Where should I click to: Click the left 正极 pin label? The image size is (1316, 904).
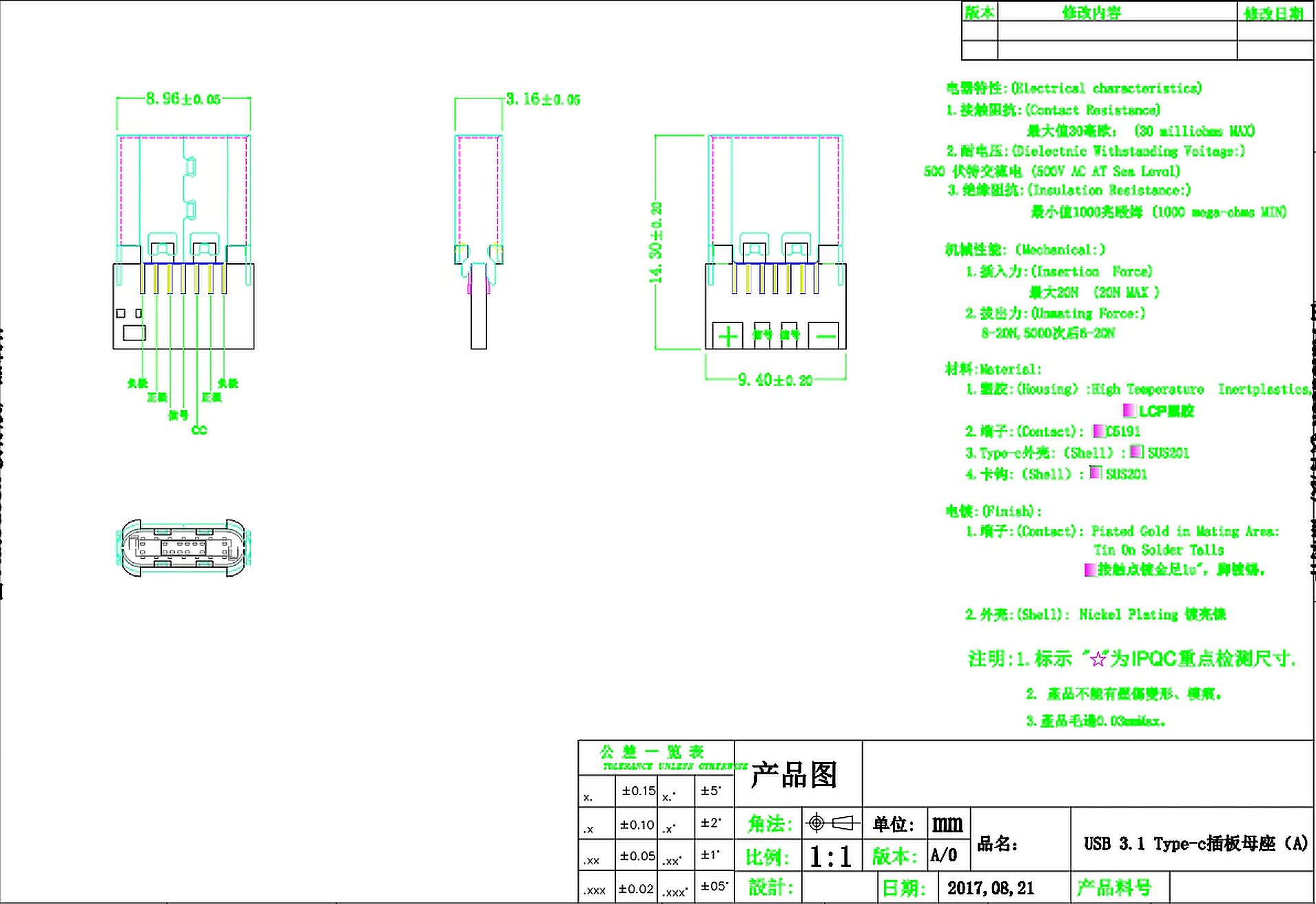(x=157, y=397)
